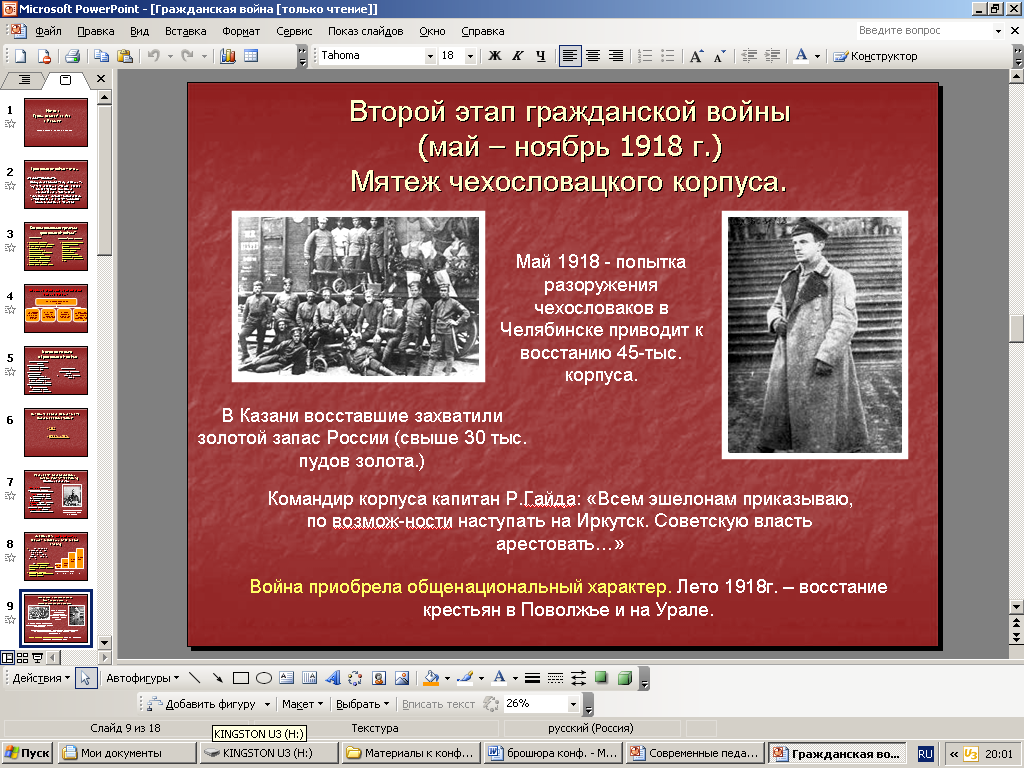Open the font size 18 dropdown
The height and width of the screenshot is (768, 1024).
click(x=470, y=56)
